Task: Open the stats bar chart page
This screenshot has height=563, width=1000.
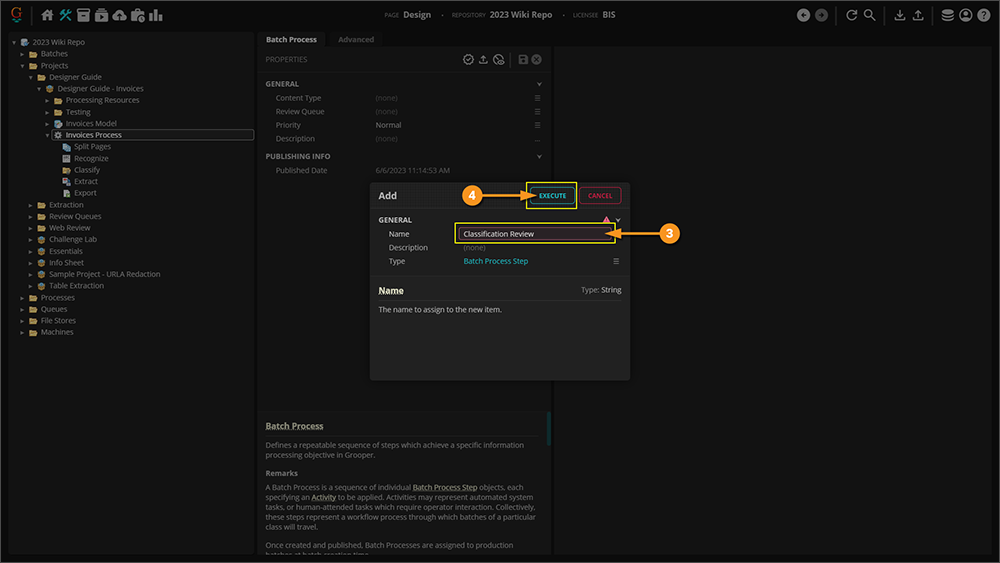Action: (156, 15)
